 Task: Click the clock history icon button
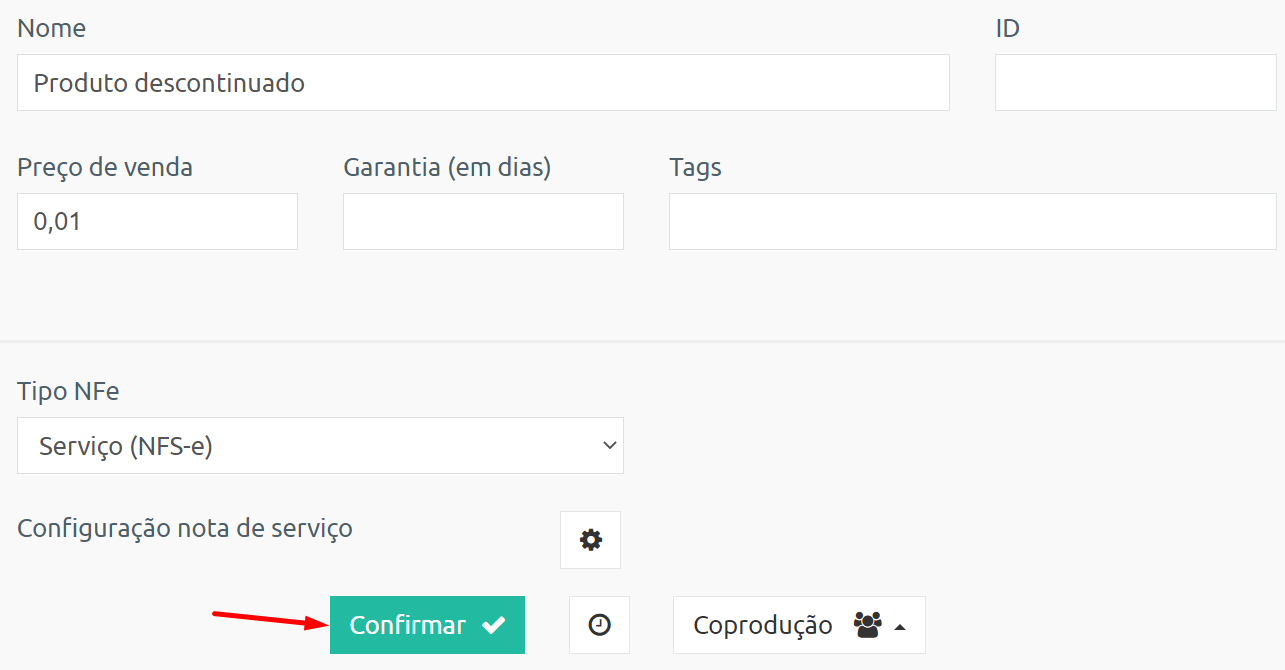[x=599, y=625]
